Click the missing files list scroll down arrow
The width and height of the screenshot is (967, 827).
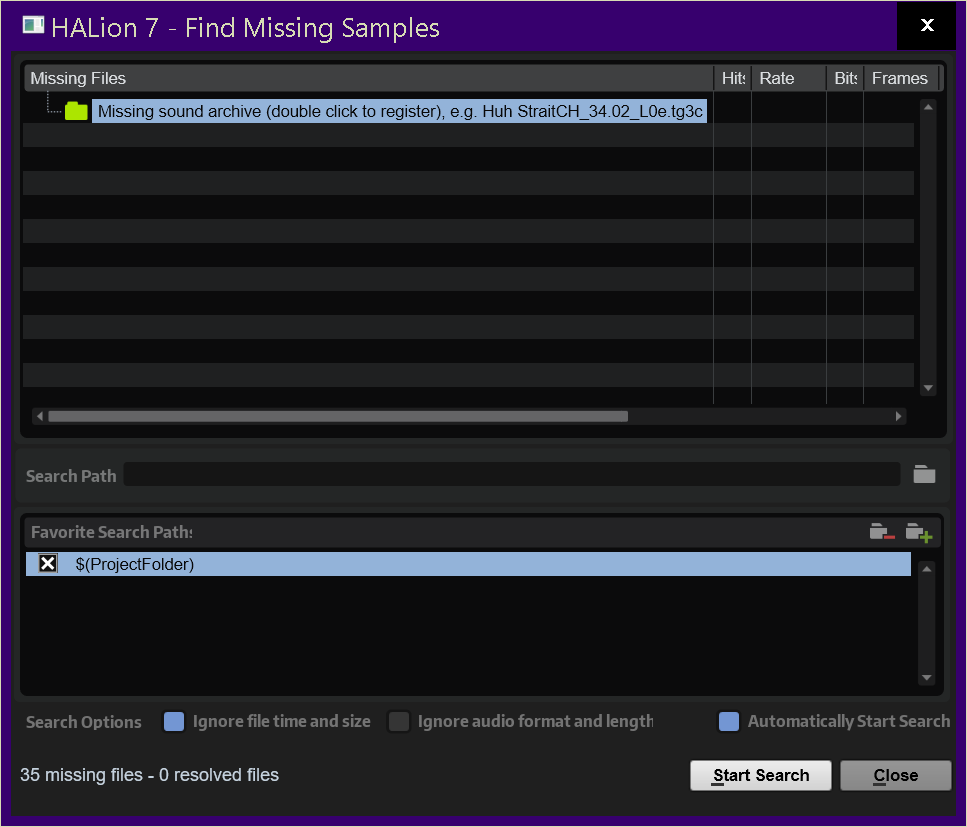(928, 388)
